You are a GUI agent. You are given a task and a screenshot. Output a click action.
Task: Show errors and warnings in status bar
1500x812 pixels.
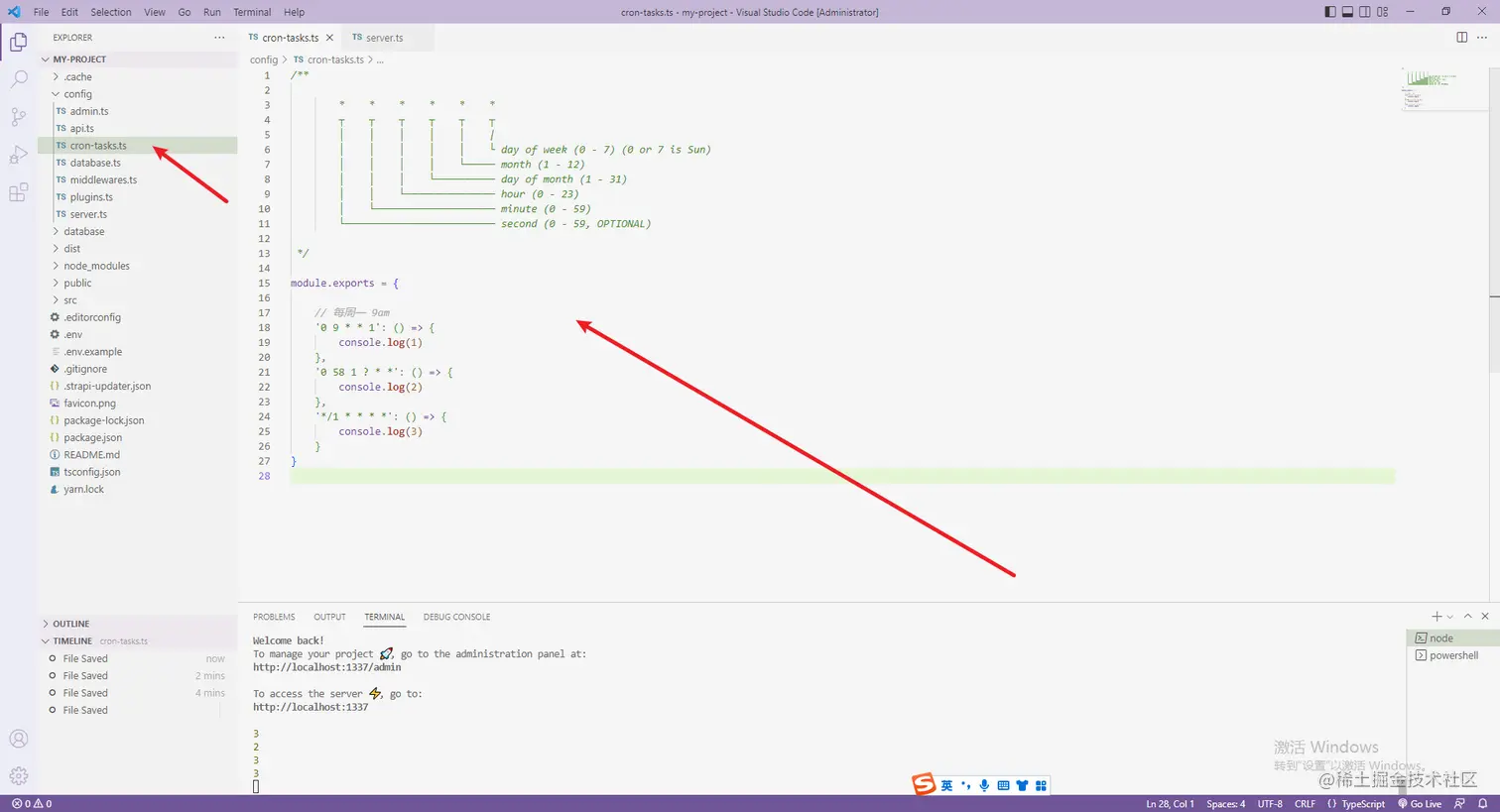point(32,804)
